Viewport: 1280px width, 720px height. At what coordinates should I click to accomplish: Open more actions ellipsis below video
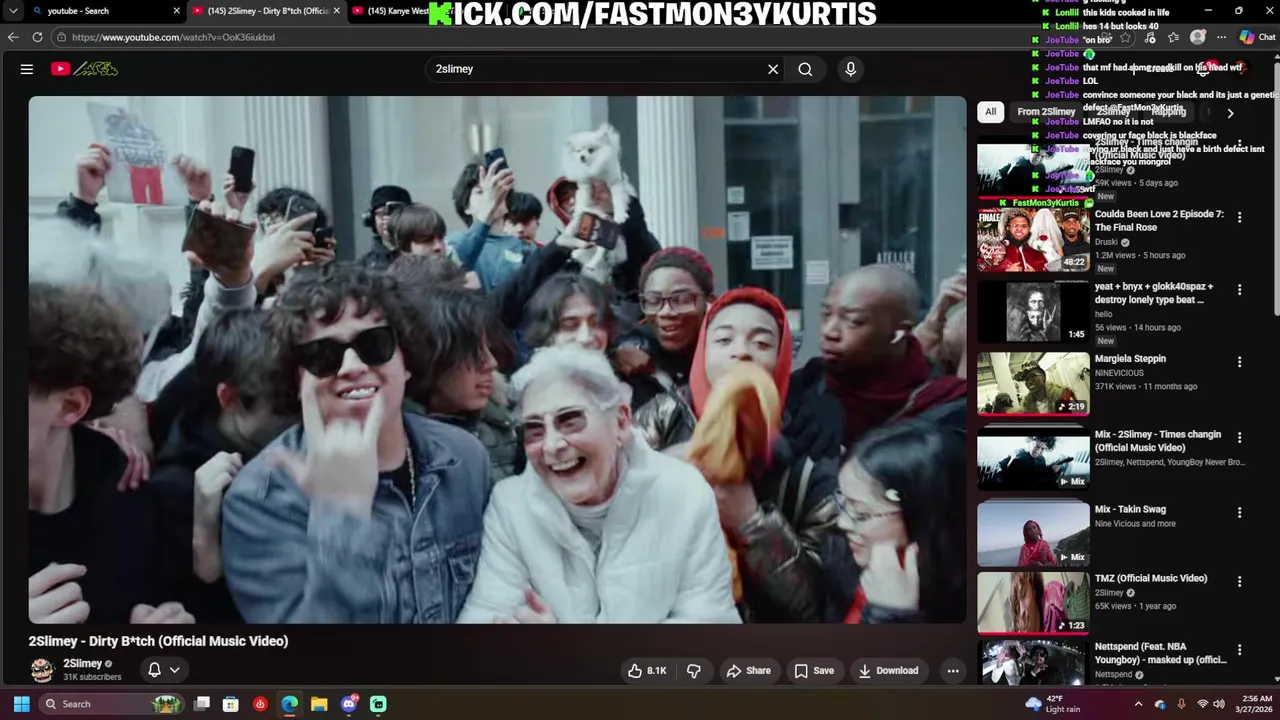pos(953,671)
